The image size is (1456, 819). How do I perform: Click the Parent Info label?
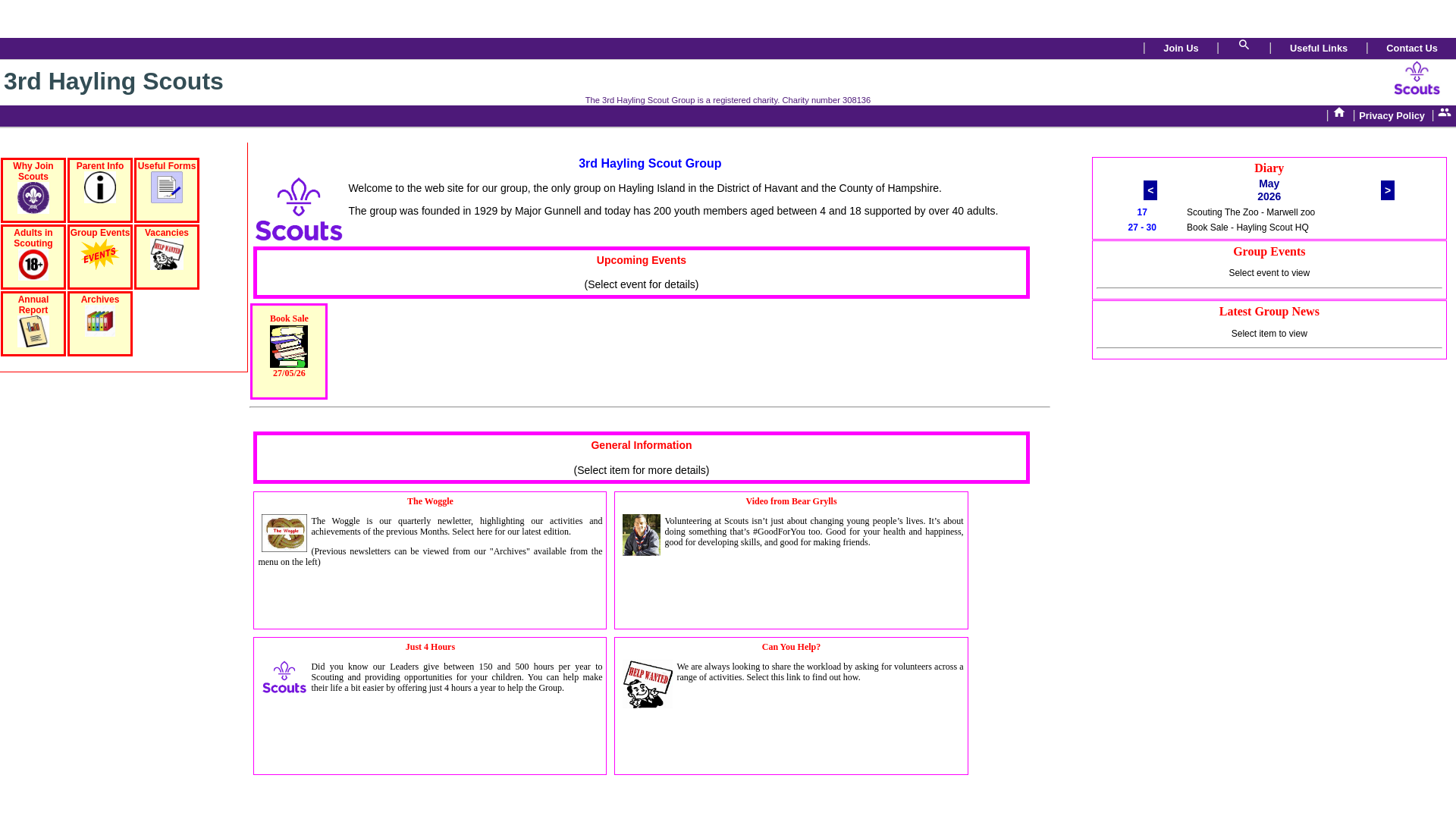(100, 166)
